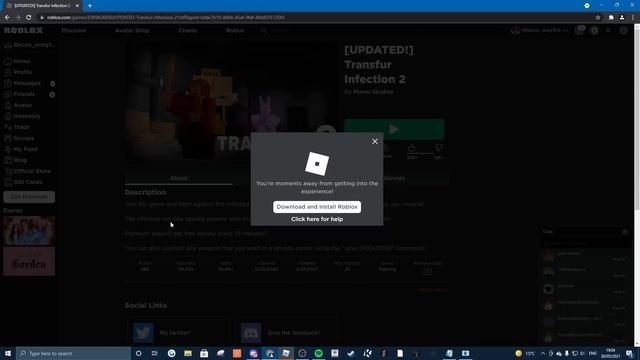Close the Roblox install dialog
This screenshot has width=640, height=360.
[375, 141]
